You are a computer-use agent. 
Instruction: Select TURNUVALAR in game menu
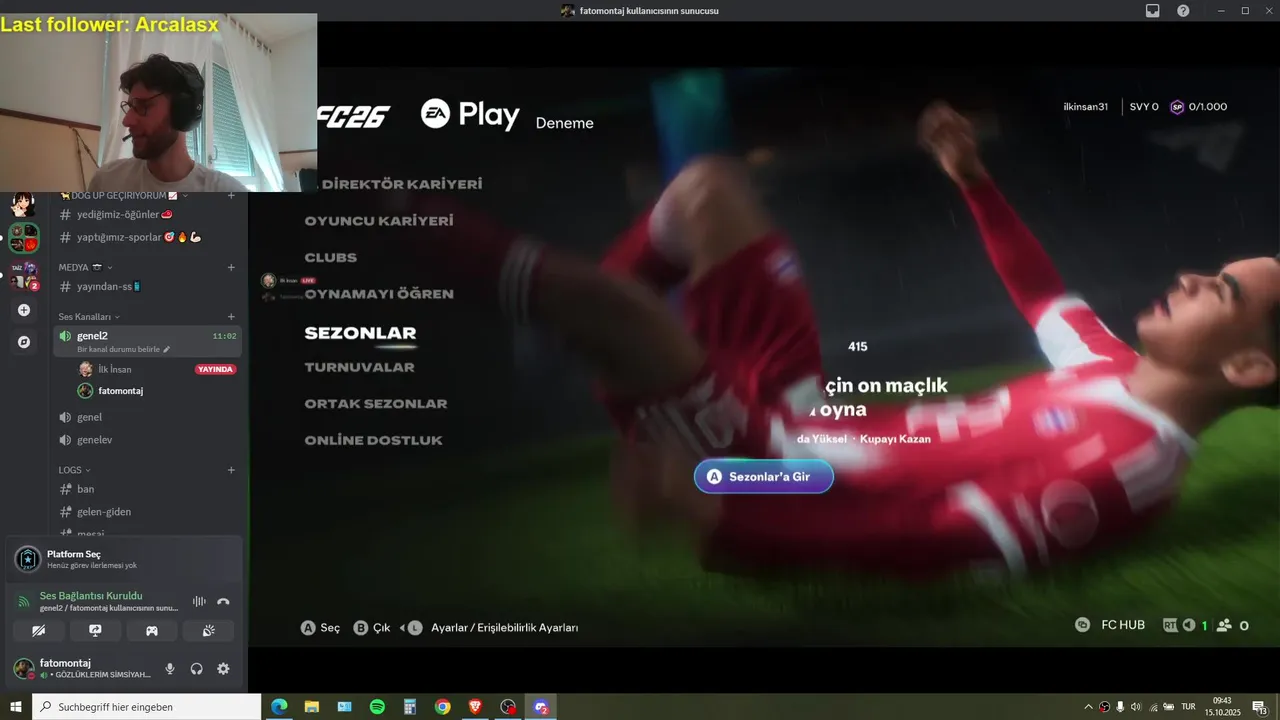[360, 367]
